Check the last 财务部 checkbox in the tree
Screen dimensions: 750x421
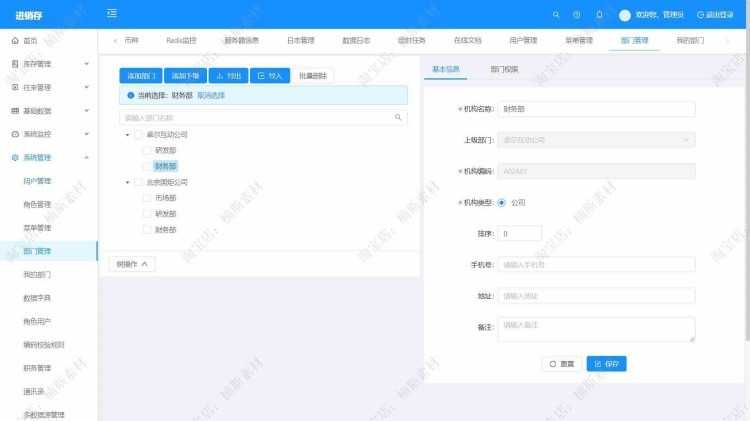(x=147, y=229)
